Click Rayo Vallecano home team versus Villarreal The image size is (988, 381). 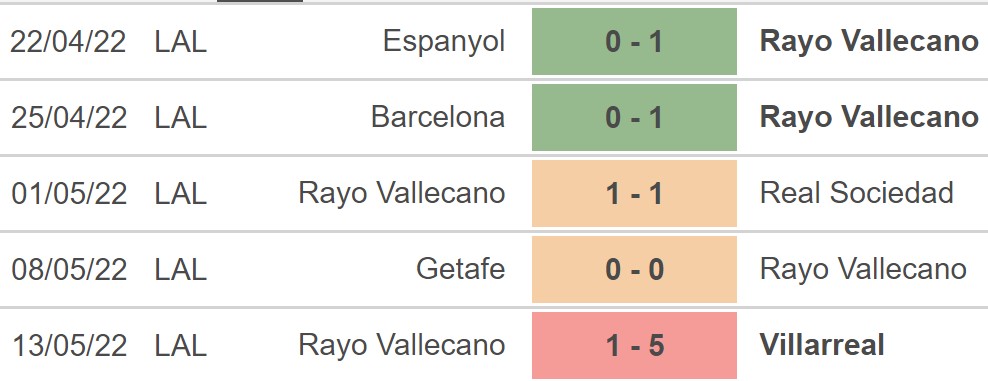[402, 347]
